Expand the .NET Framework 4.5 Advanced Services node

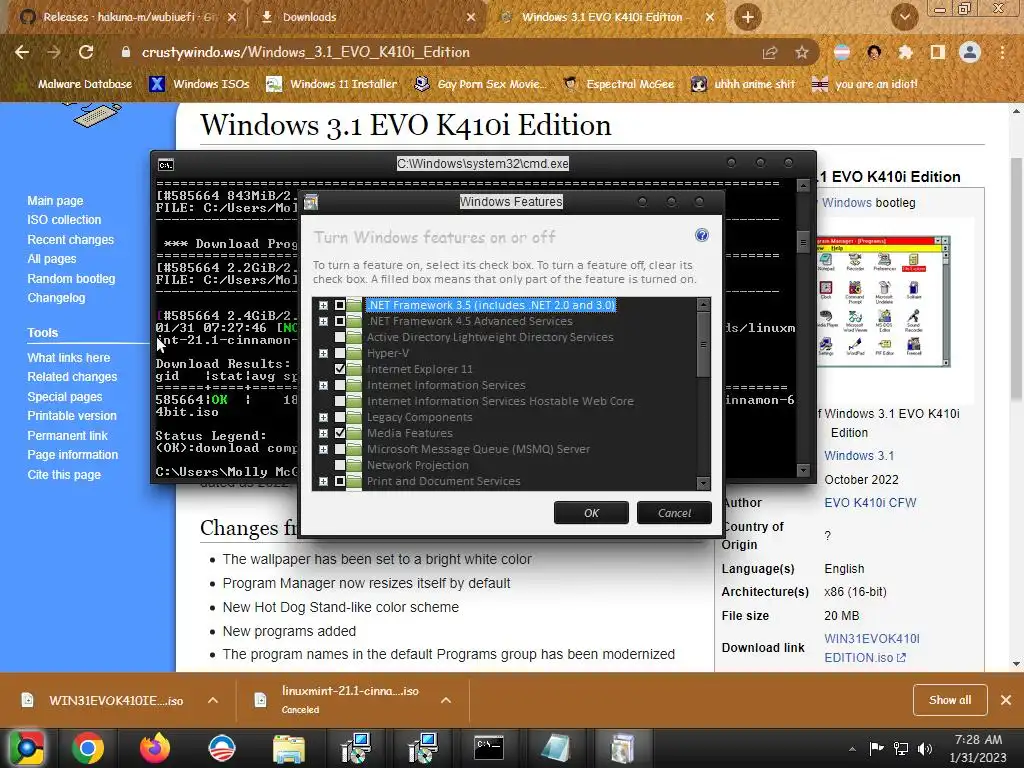[323, 321]
